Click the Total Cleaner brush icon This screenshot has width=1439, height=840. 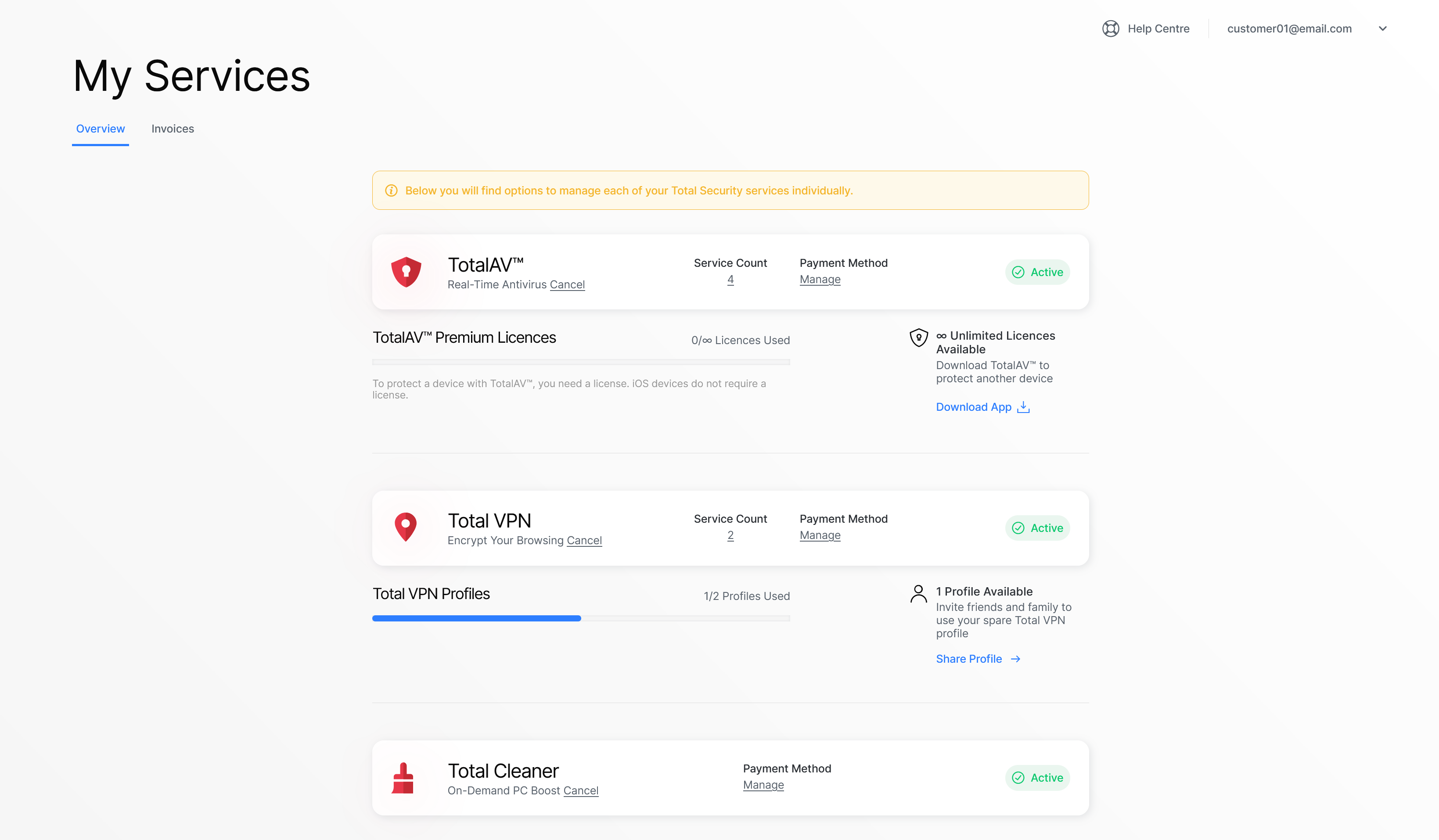[403, 778]
